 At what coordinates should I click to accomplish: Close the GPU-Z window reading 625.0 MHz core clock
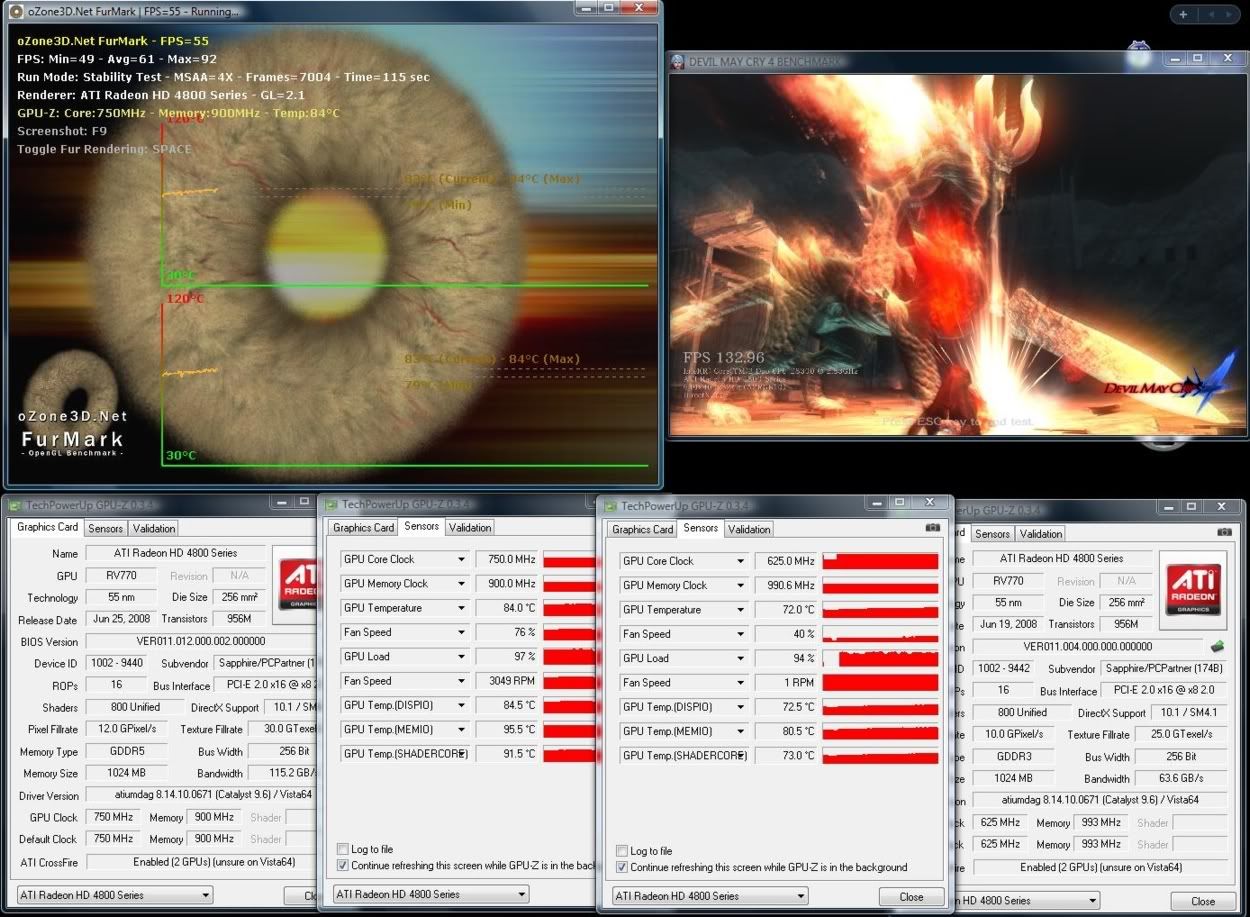(x=911, y=897)
